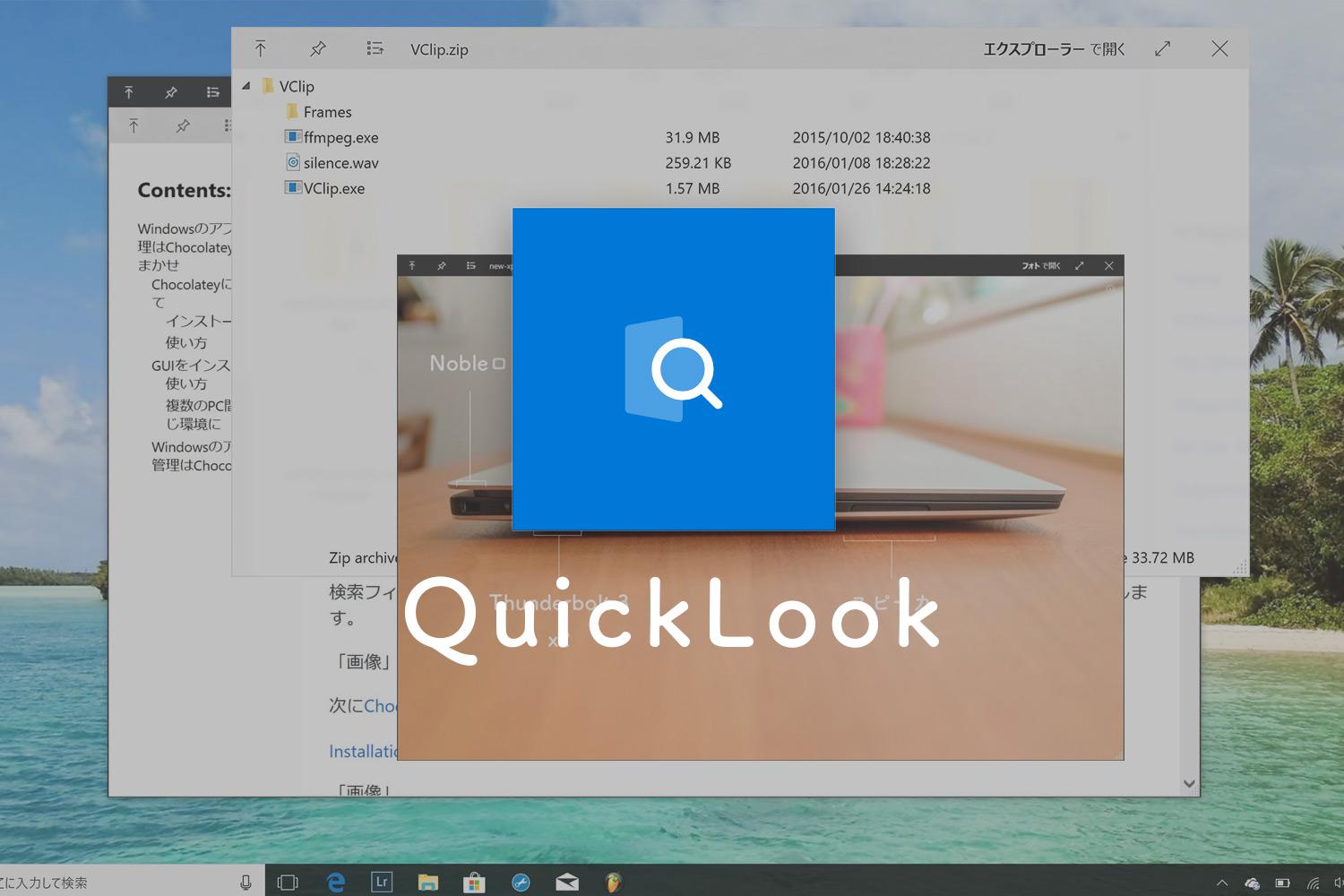Screen dimensions: 1344x896
Task: Click the silence.wav audio file icon
Action: pyautogui.click(x=292, y=162)
